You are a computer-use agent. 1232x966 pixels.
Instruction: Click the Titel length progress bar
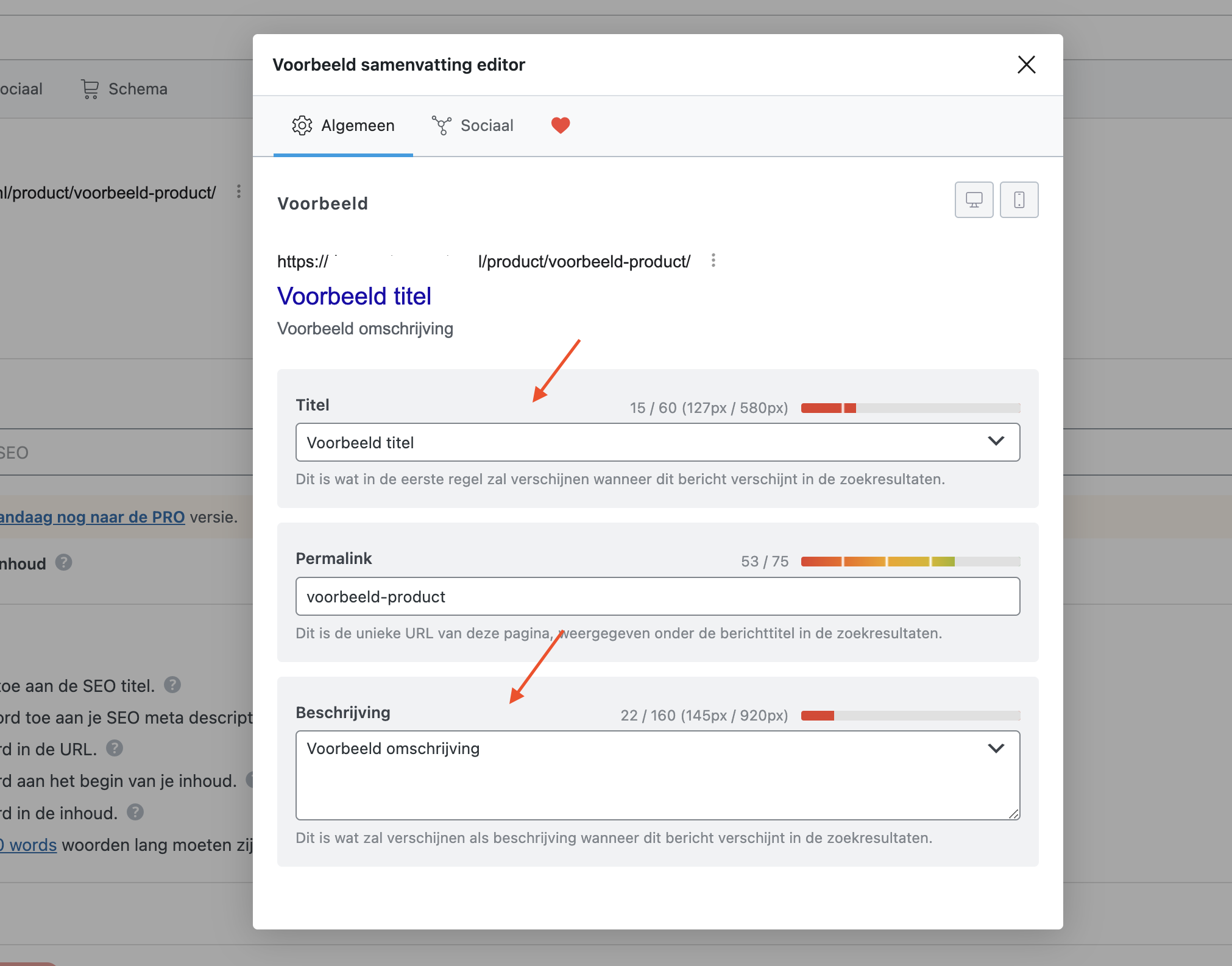point(910,408)
